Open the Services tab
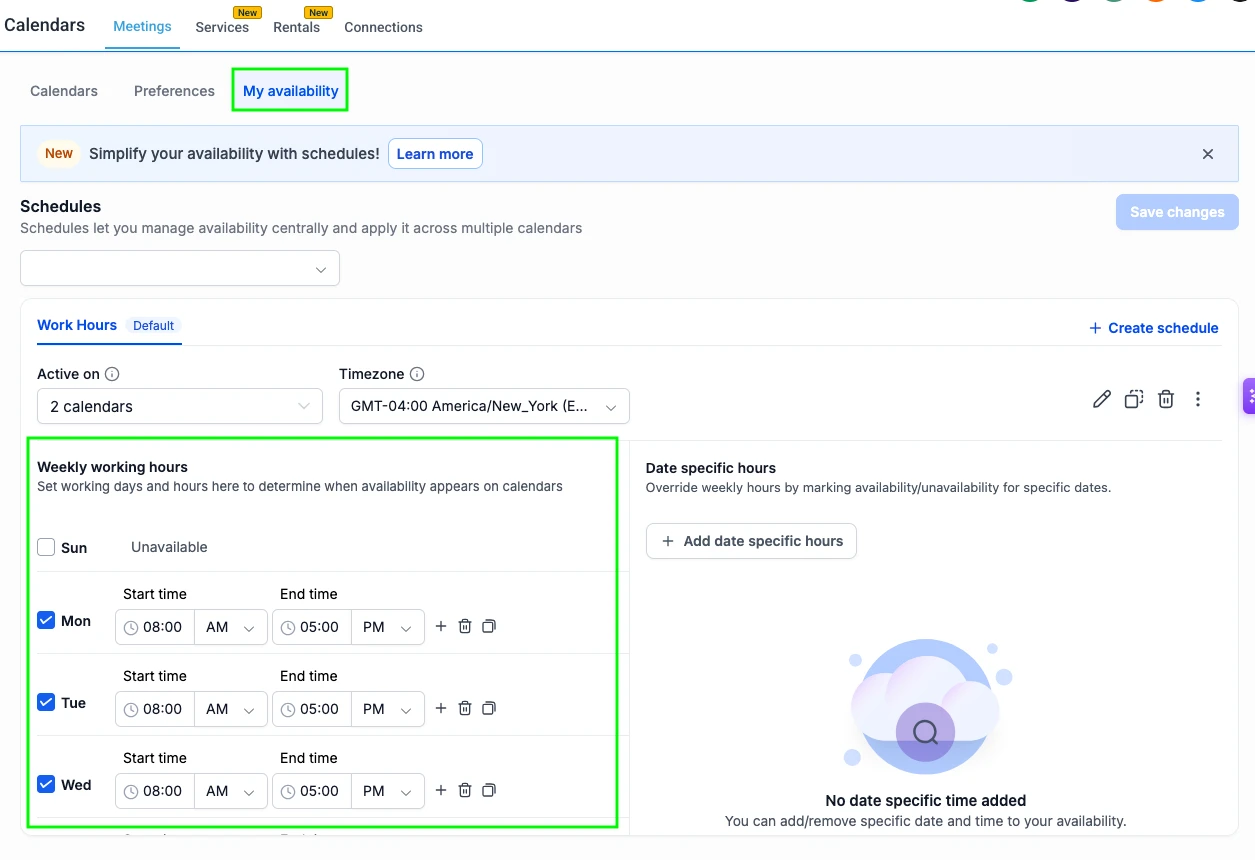This screenshot has width=1255, height=860. tap(222, 27)
